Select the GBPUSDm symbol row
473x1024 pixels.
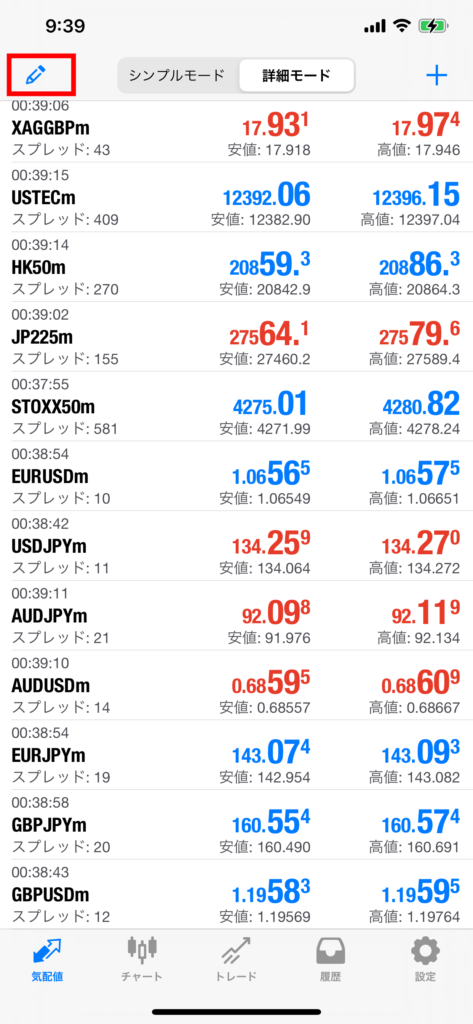pos(236,894)
